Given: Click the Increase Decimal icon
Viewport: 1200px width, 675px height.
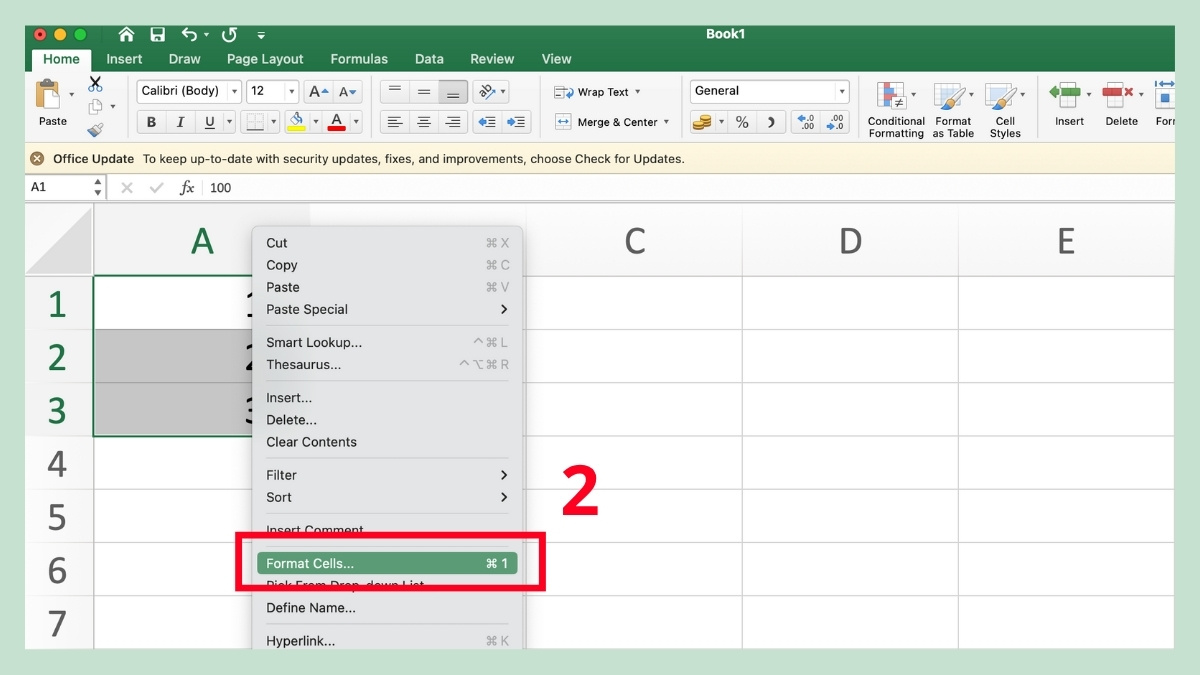Looking at the screenshot, I should [x=806, y=122].
